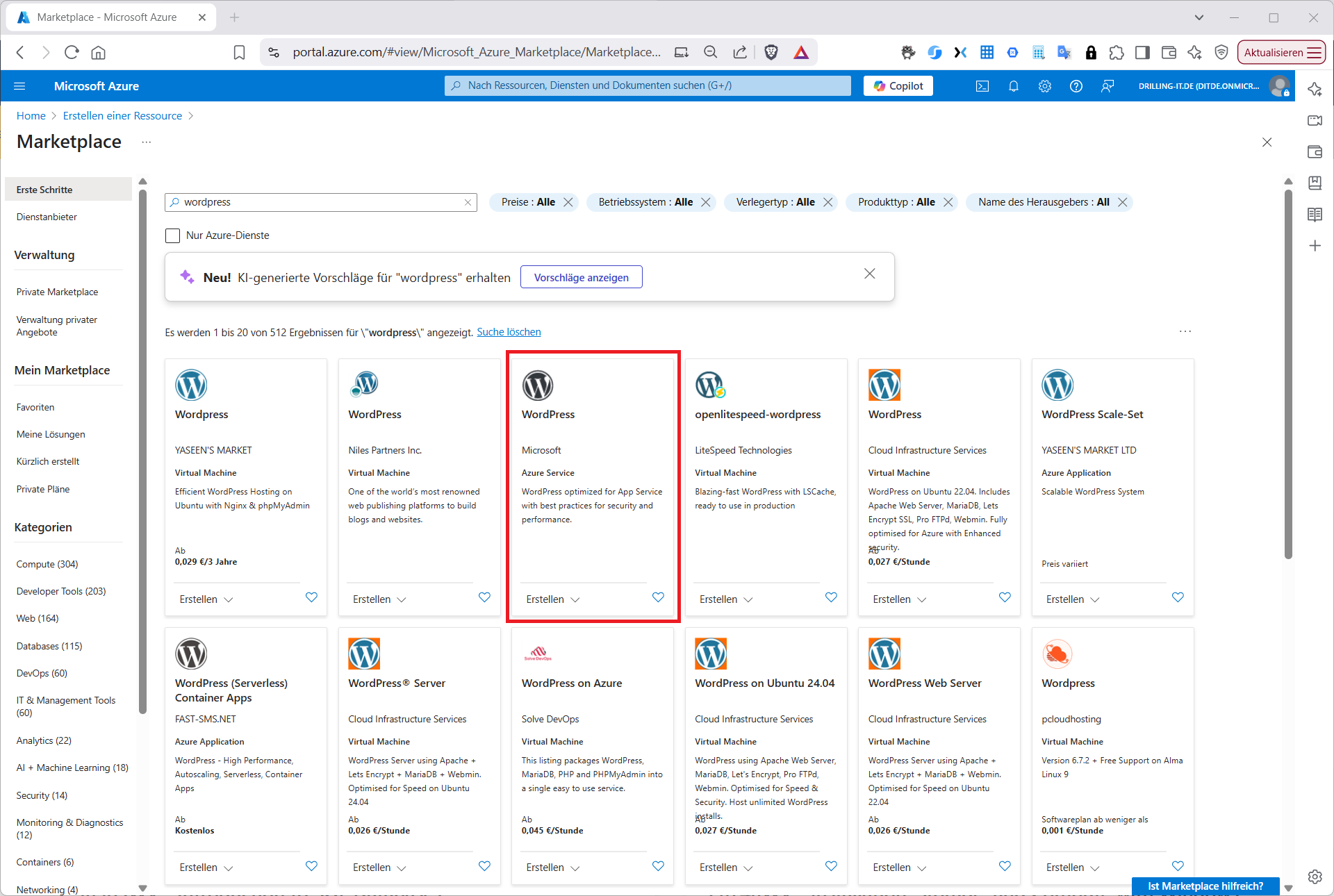Click the main results scrollbar

1288,375
